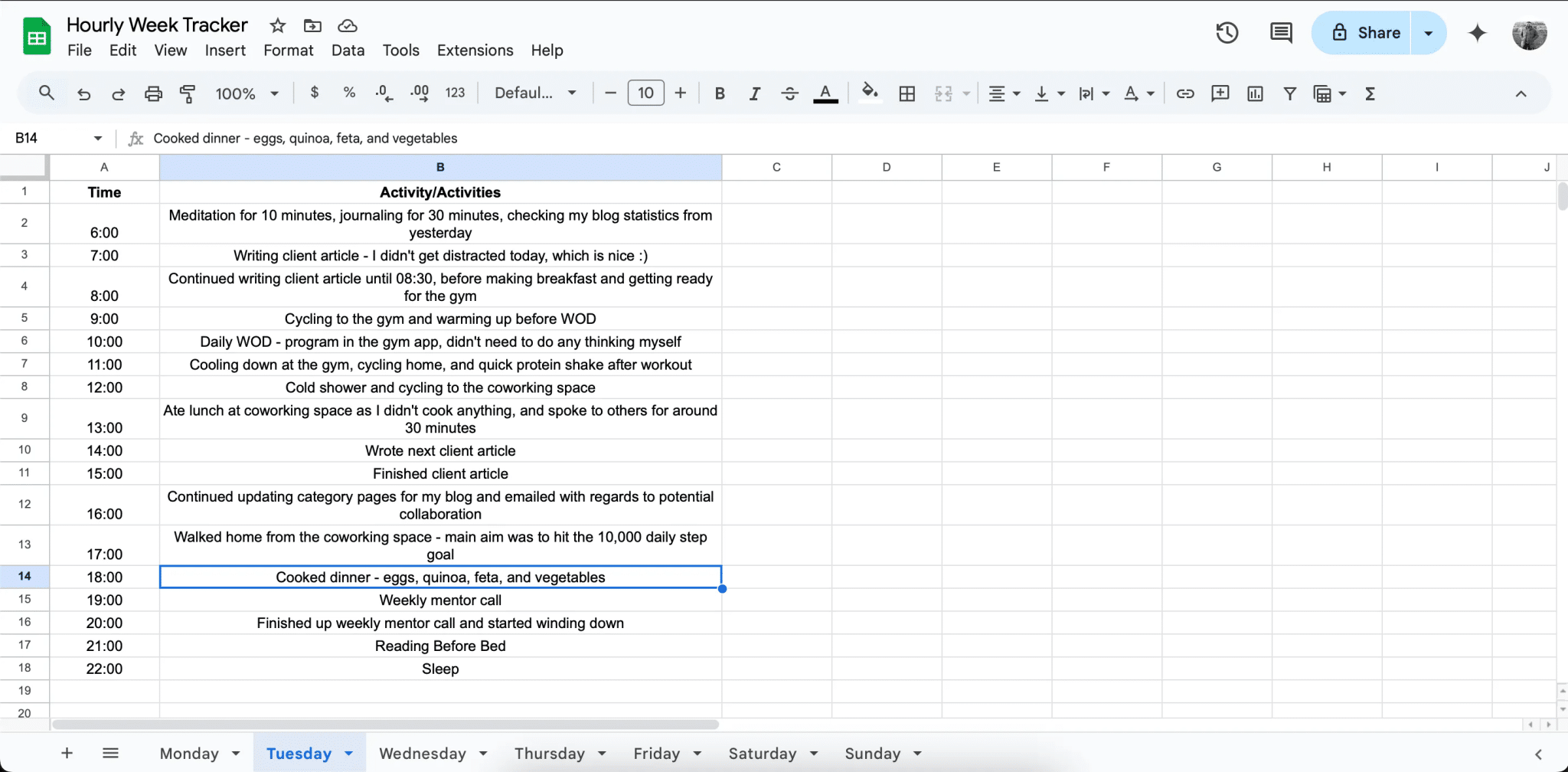Select the paint format tool
1568x772 pixels.
[188, 93]
